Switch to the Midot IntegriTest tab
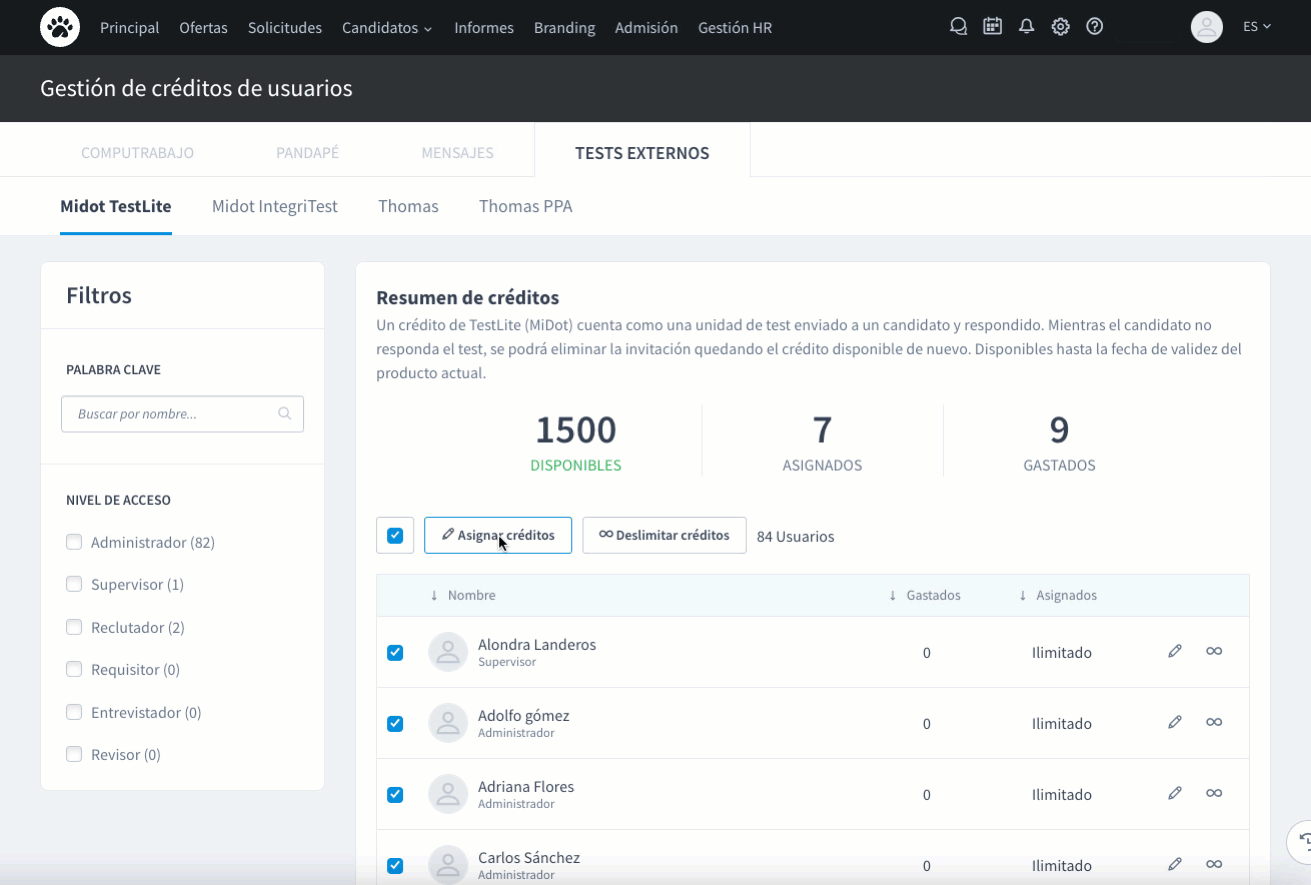The image size is (1311, 885). pyautogui.click(x=274, y=206)
